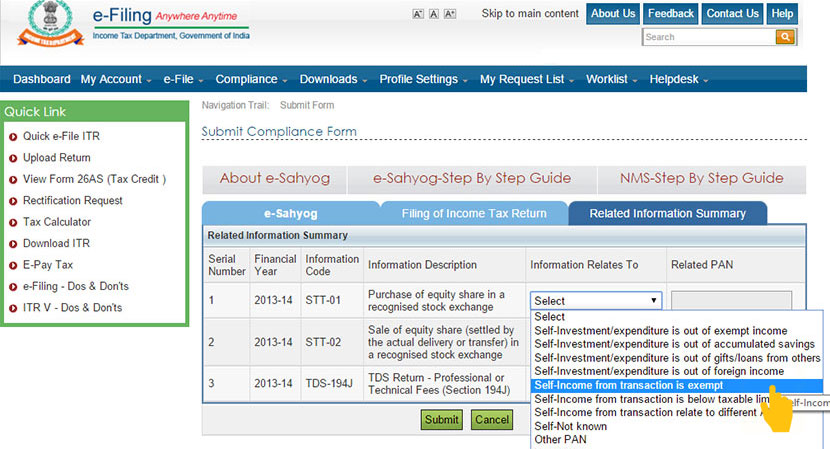Open Tax Calculator quick link

[x=57, y=222]
